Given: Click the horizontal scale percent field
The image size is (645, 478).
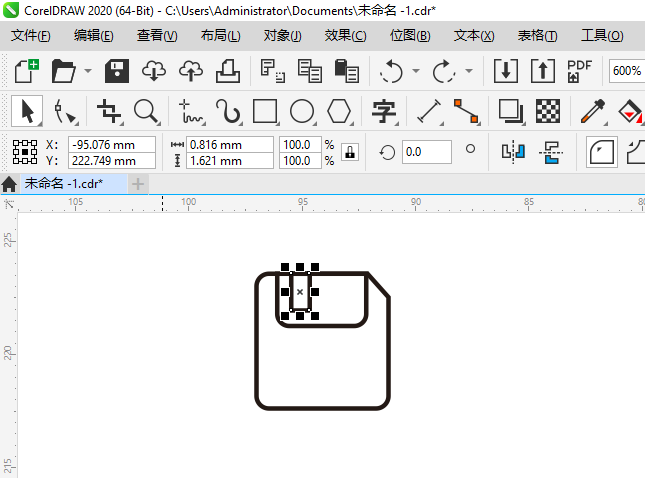Looking at the screenshot, I should coord(300,145).
